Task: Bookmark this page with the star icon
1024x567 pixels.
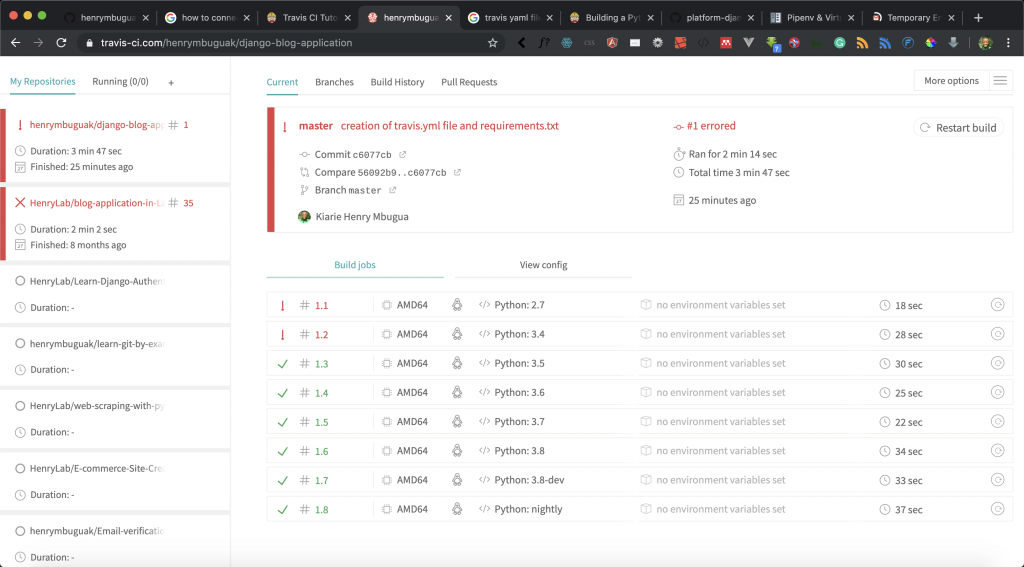Action: click(492, 42)
